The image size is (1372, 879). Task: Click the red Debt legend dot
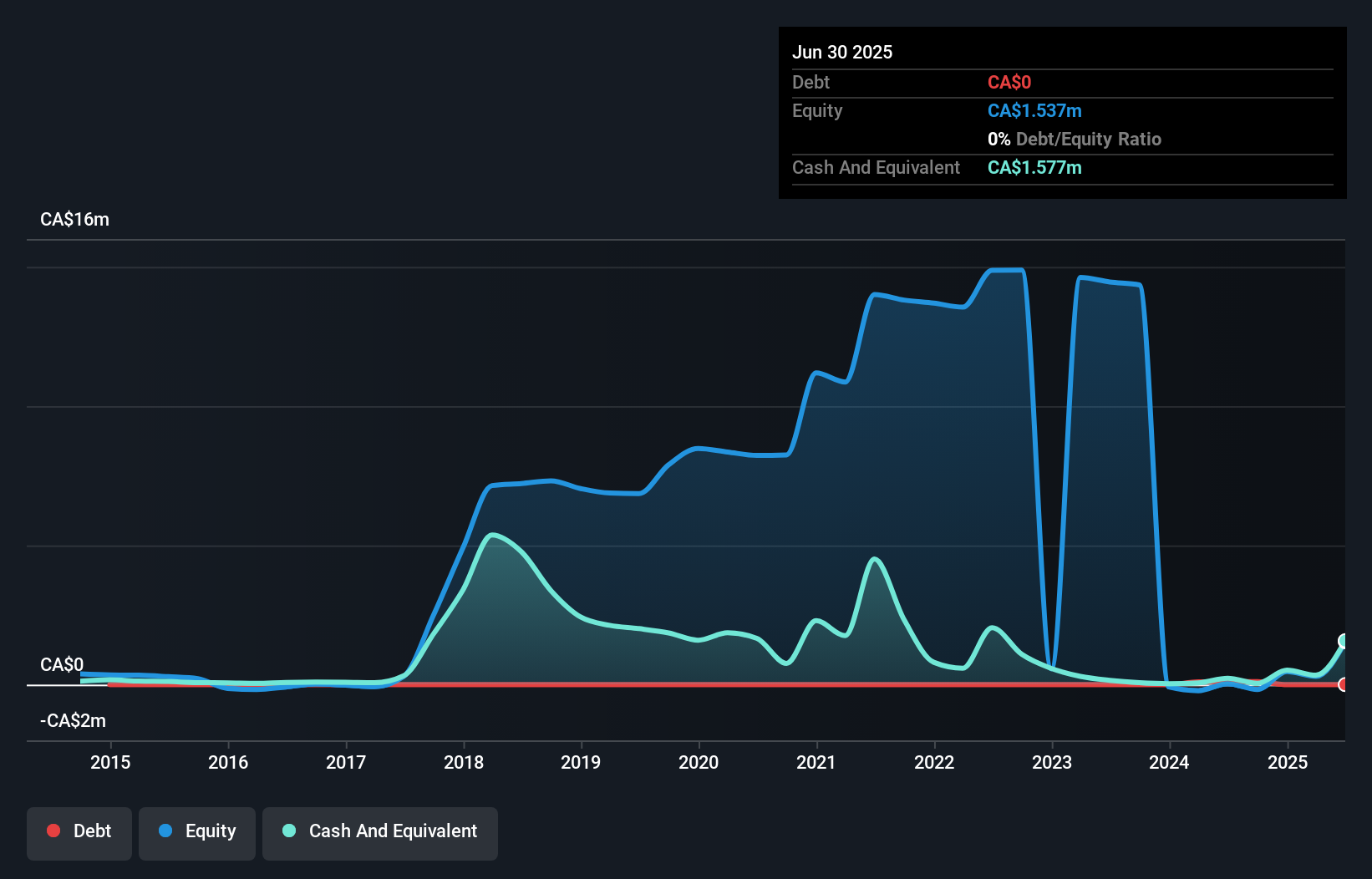tap(53, 831)
